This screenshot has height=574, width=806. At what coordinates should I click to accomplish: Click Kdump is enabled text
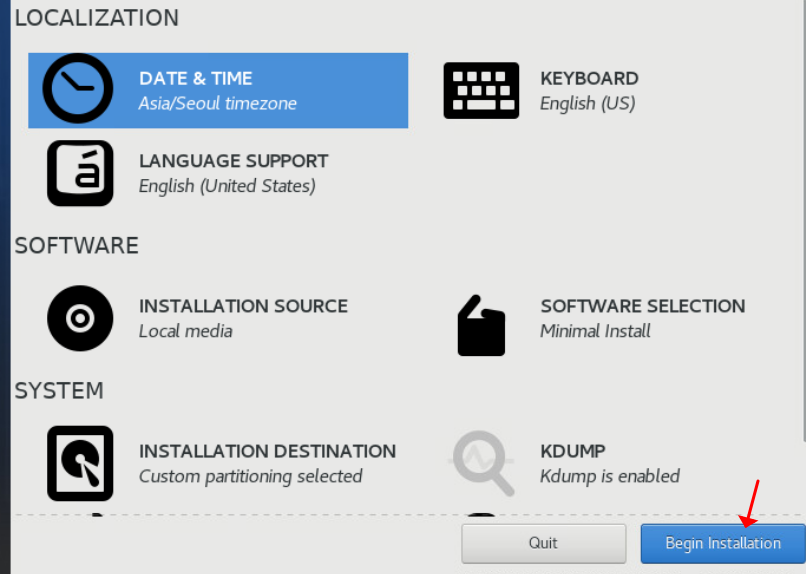tap(610, 476)
